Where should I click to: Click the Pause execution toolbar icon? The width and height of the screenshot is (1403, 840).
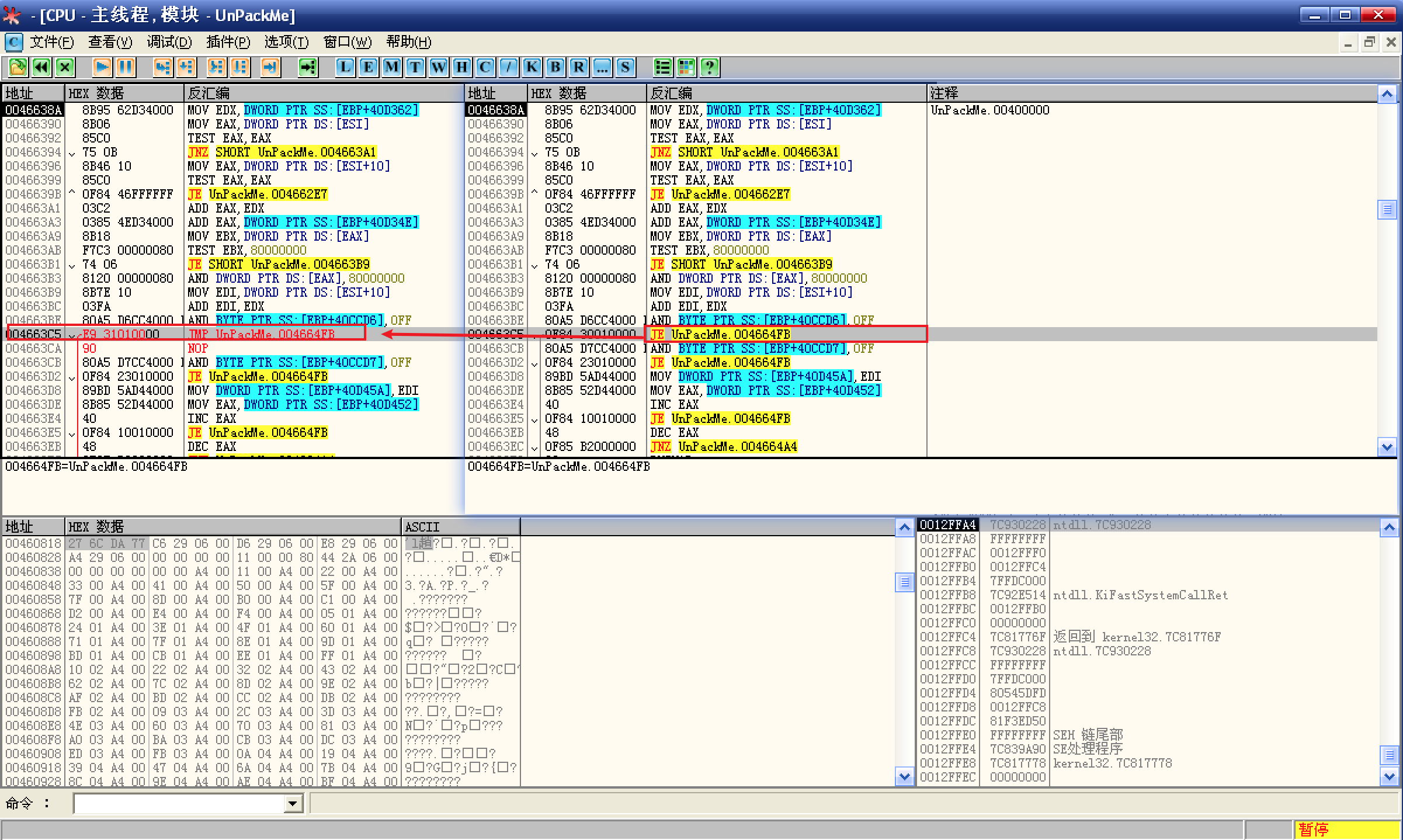tap(126, 67)
